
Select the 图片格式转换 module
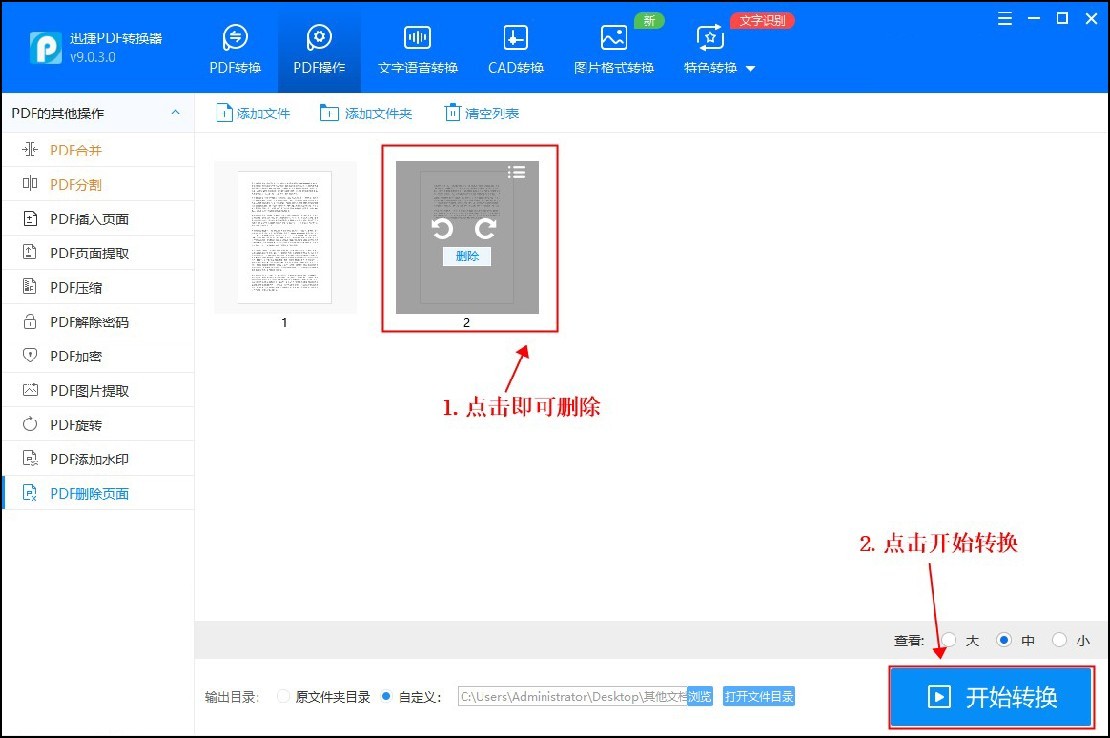tap(613, 46)
